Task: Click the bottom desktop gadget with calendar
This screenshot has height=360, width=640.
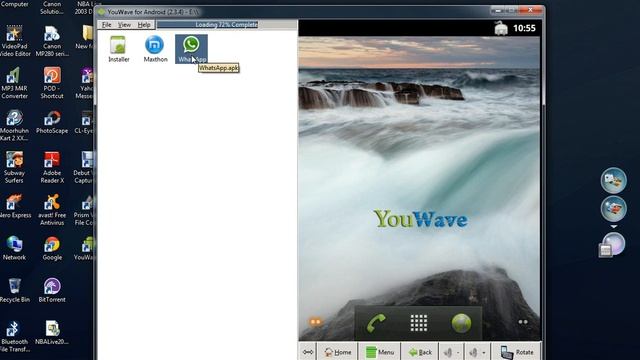Action: [x=611, y=245]
